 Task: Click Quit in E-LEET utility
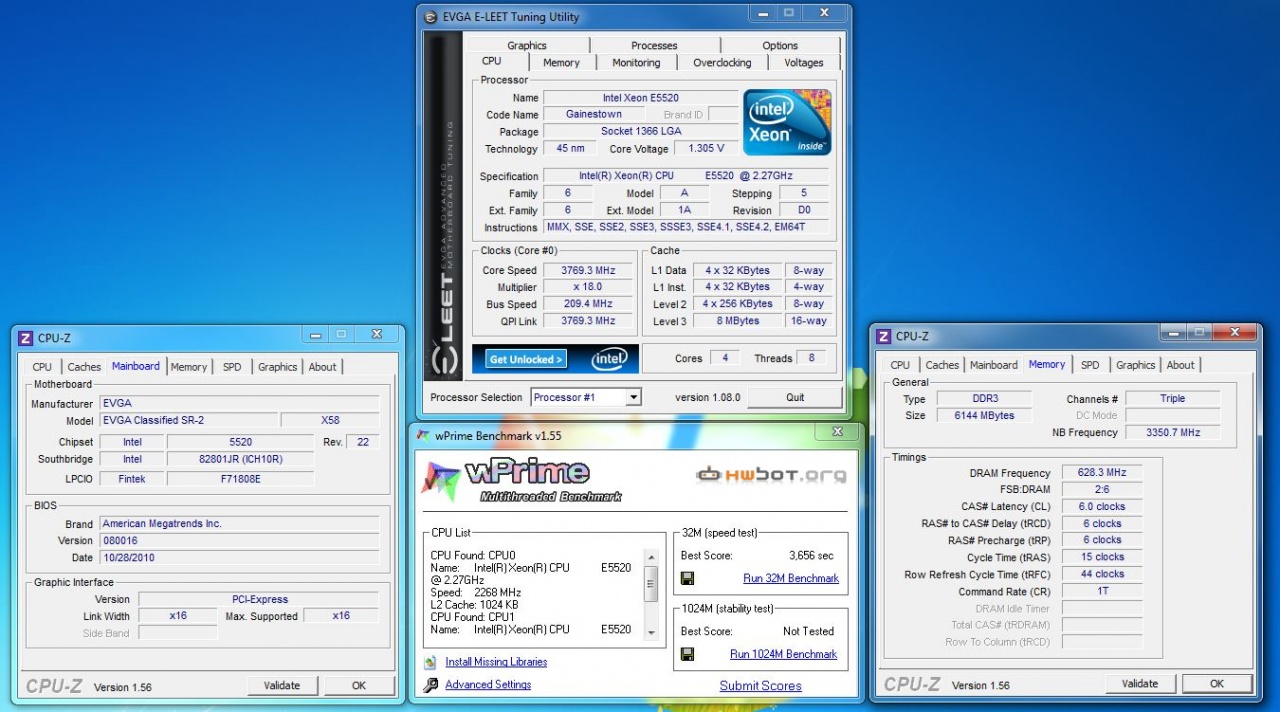(795, 397)
